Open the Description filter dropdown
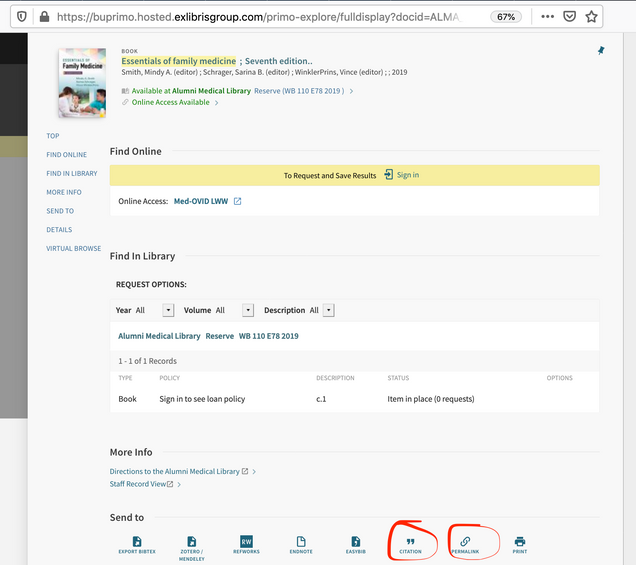The height and width of the screenshot is (565, 636). click(x=329, y=310)
